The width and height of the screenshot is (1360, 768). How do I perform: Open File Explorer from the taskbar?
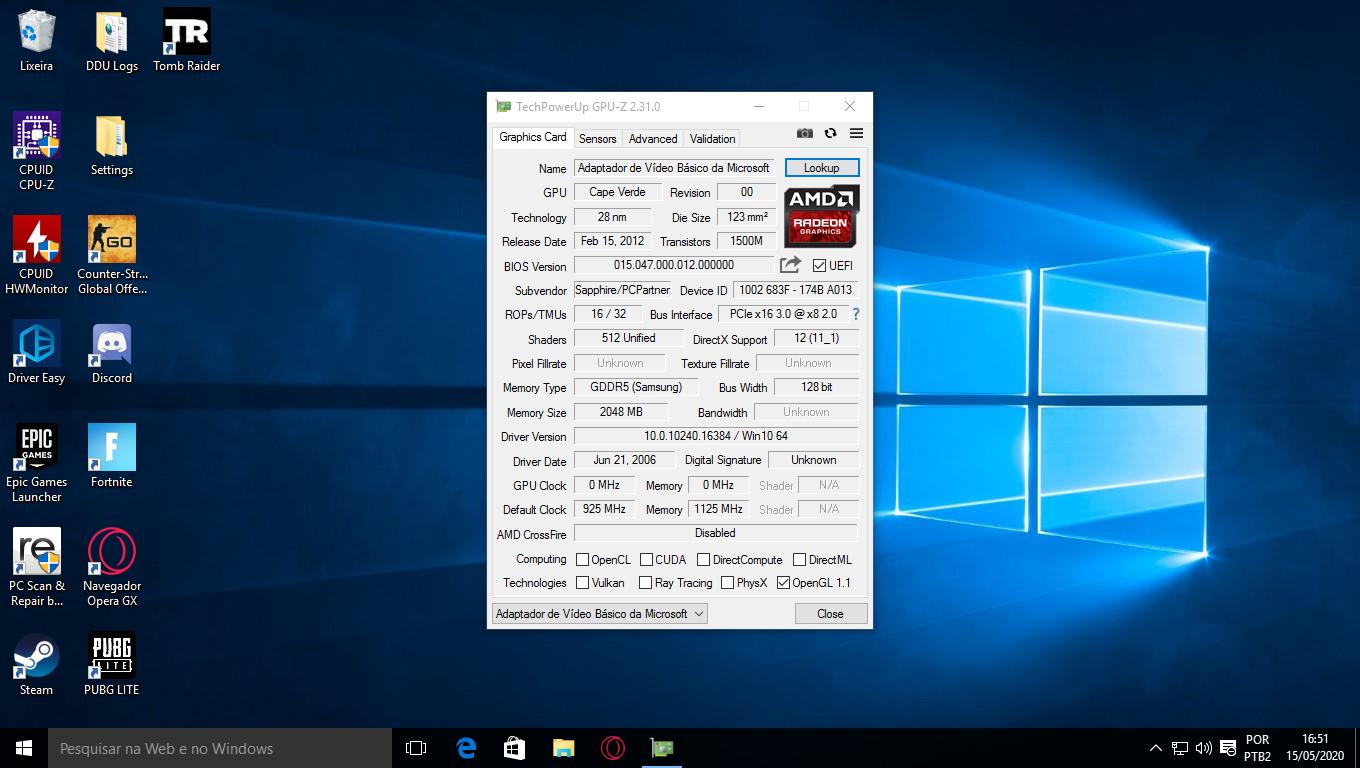[564, 748]
